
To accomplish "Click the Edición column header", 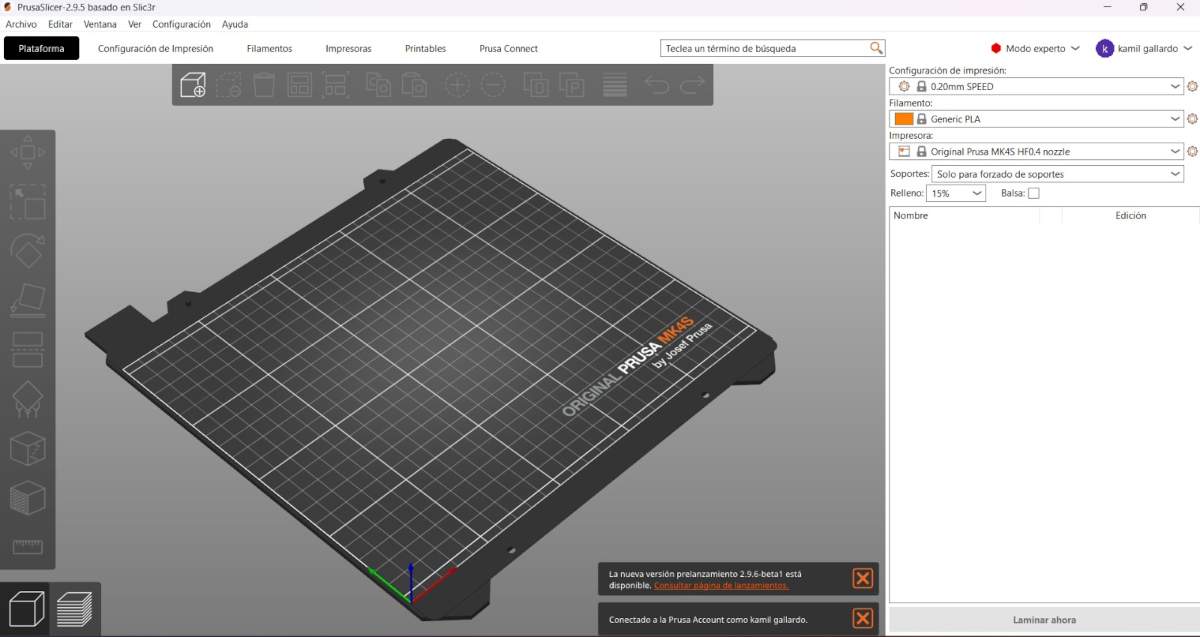I will pos(1130,215).
